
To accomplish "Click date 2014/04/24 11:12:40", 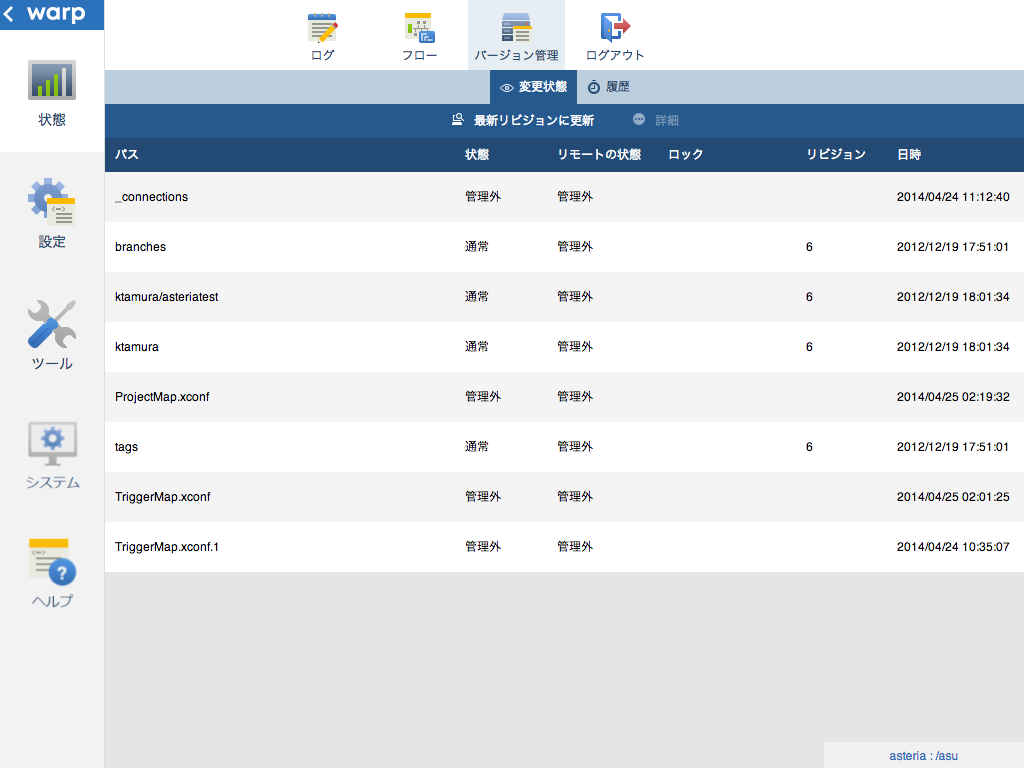I will (x=953, y=197).
